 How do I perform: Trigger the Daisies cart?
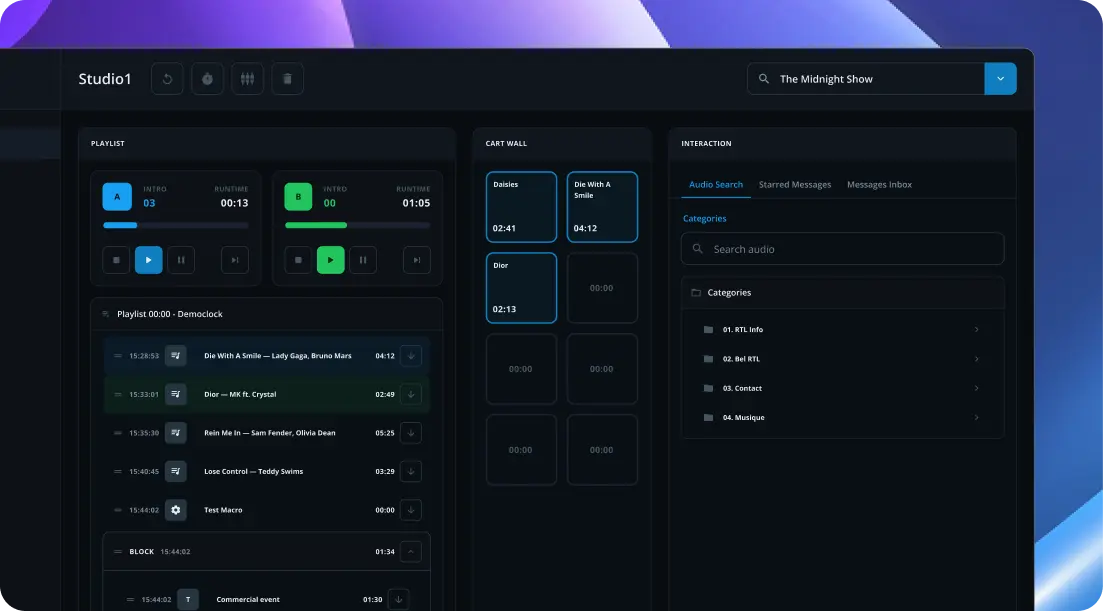click(521, 207)
